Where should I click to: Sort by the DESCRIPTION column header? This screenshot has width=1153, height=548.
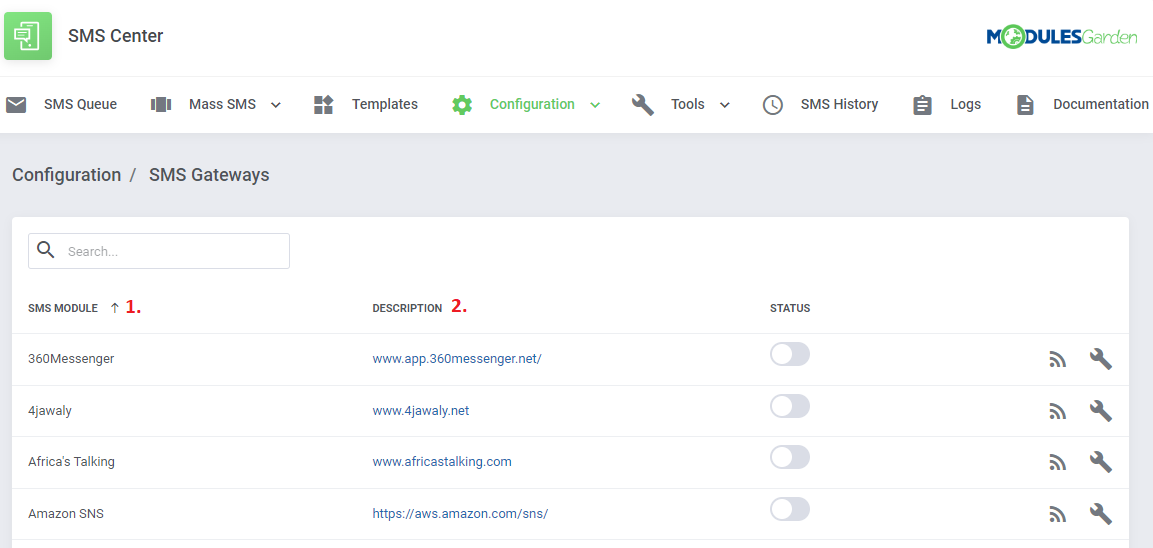tap(407, 308)
